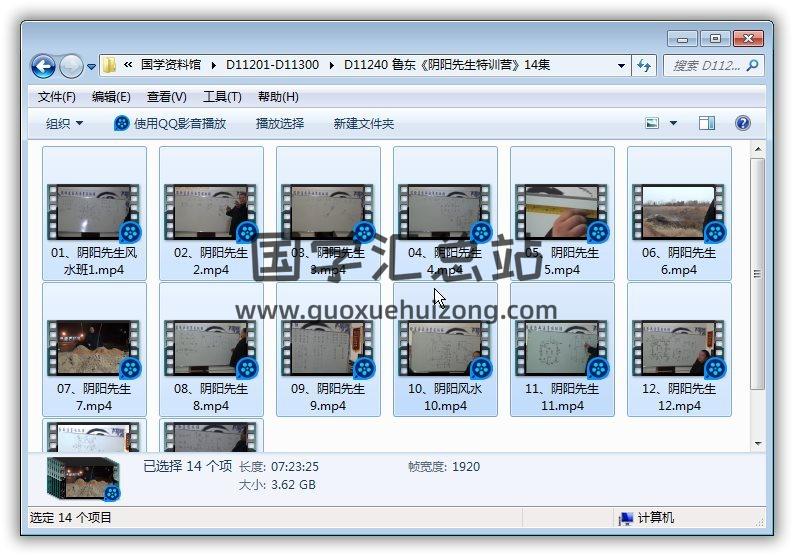Open the 查看(V) menu
The height and width of the screenshot is (556, 794).
(x=167, y=97)
